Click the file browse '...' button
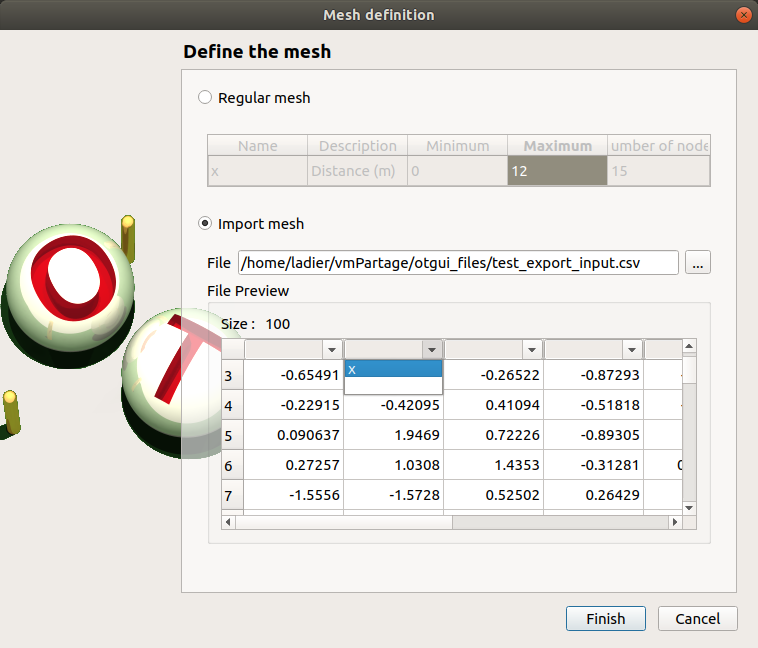 [x=698, y=263]
